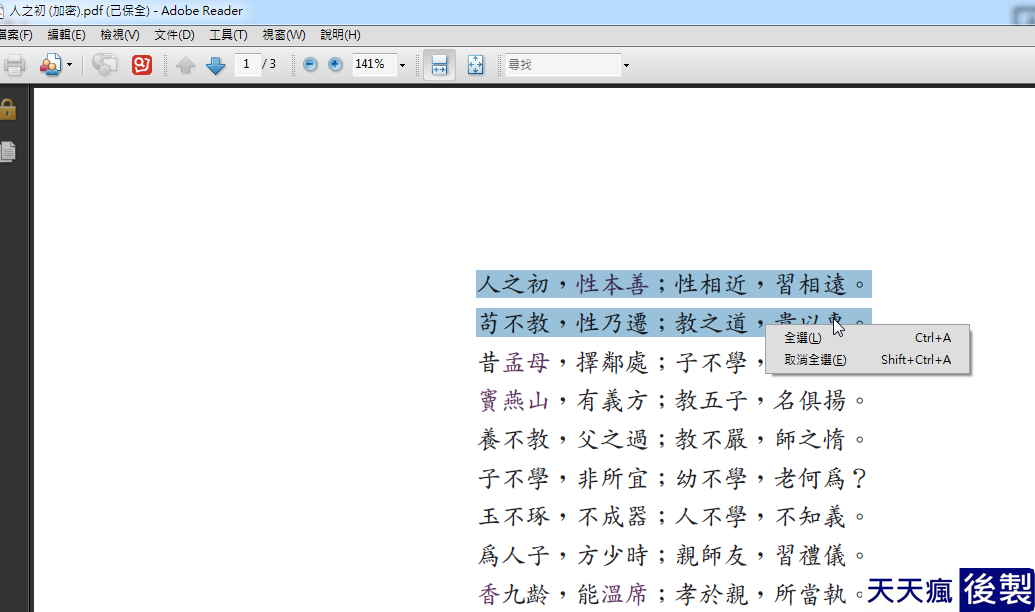Open the 視窗(W) menu
This screenshot has height=612, width=1035.
(284, 35)
